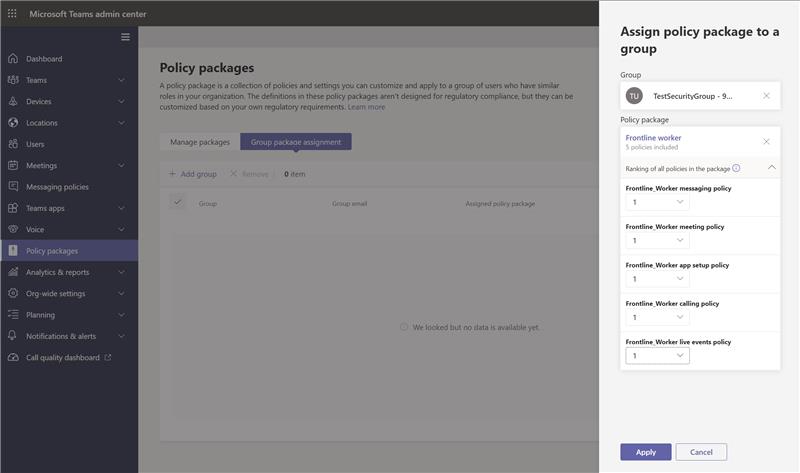Click the Users people icon
Screen dimensions: 800x473
pos(13,144)
